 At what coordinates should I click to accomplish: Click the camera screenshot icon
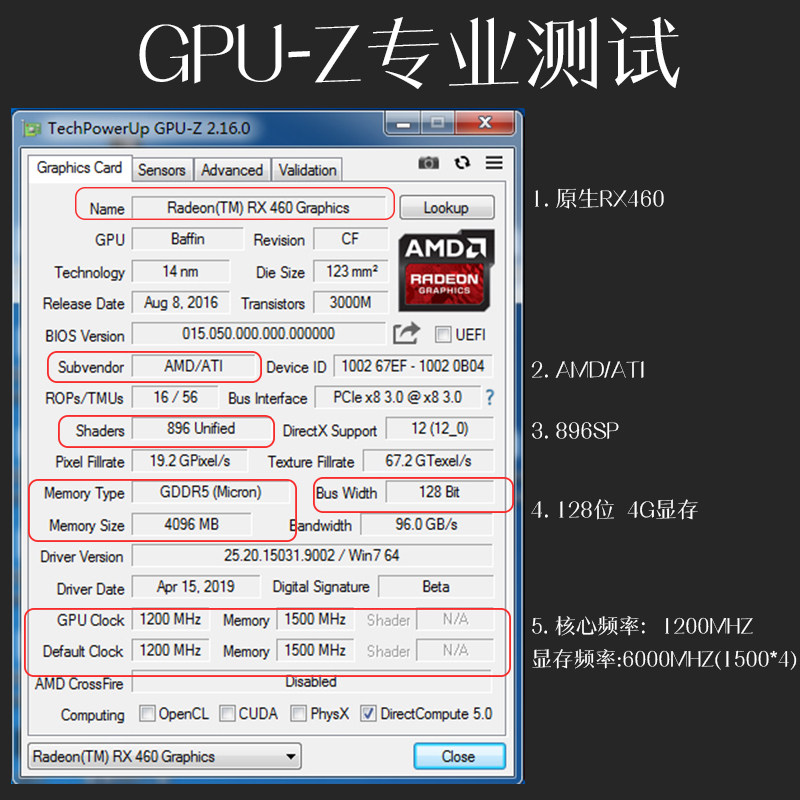[428, 163]
